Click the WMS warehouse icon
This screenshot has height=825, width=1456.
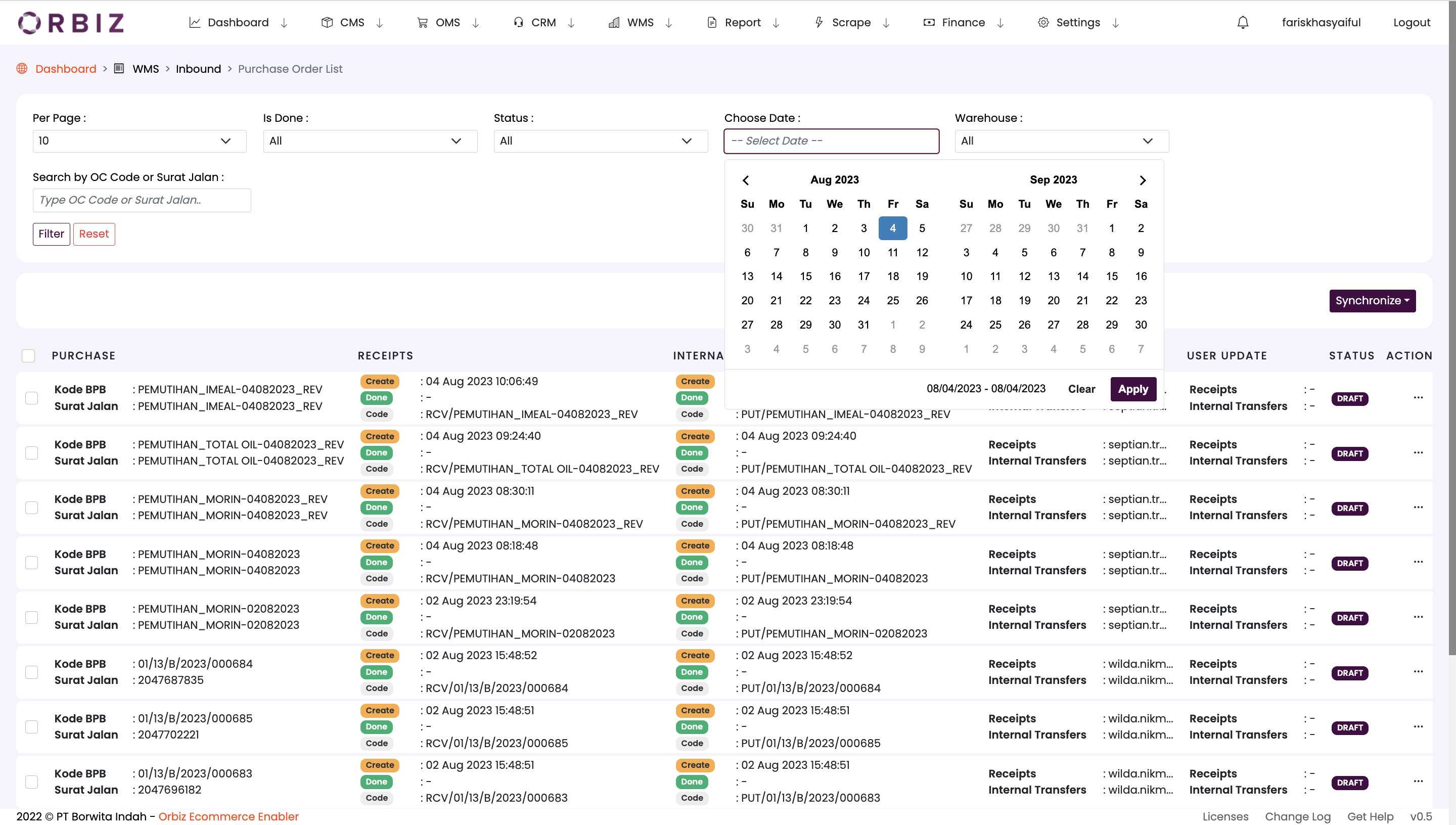(x=614, y=23)
